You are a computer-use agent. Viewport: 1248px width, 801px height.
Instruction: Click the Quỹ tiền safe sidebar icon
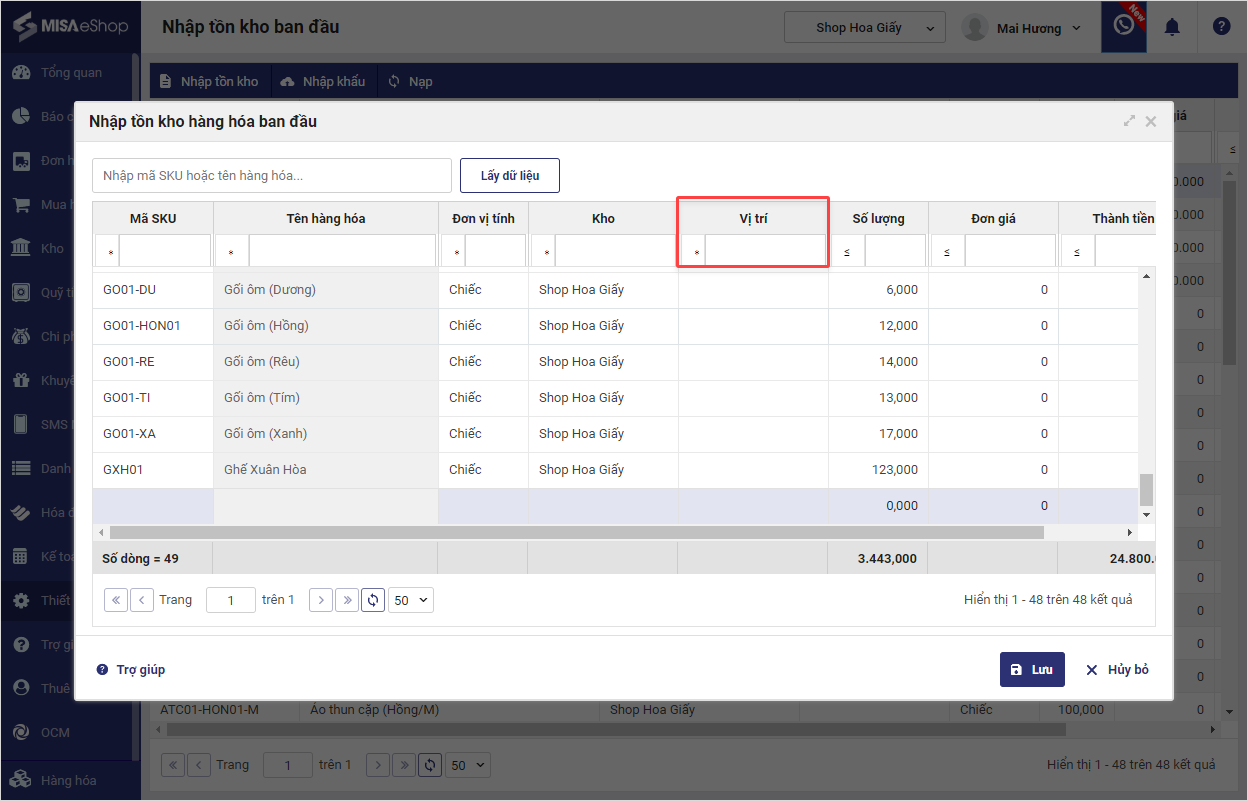pyautogui.click(x=21, y=293)
